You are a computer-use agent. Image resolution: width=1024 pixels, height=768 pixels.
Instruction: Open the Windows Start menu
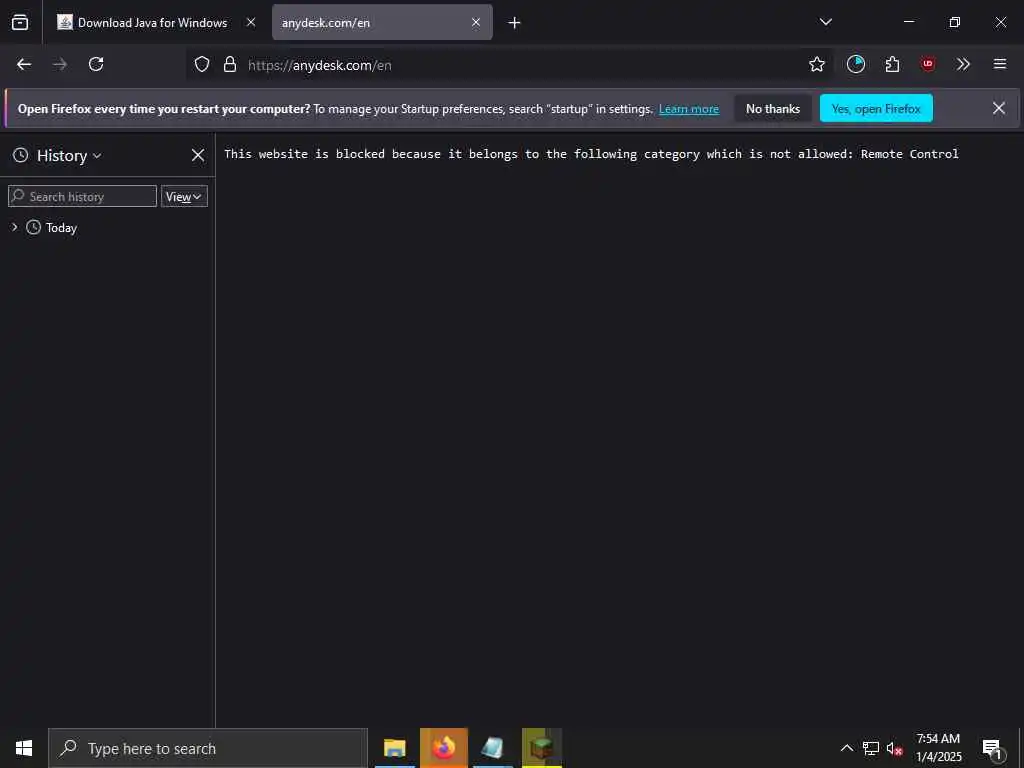click(24, 748)
